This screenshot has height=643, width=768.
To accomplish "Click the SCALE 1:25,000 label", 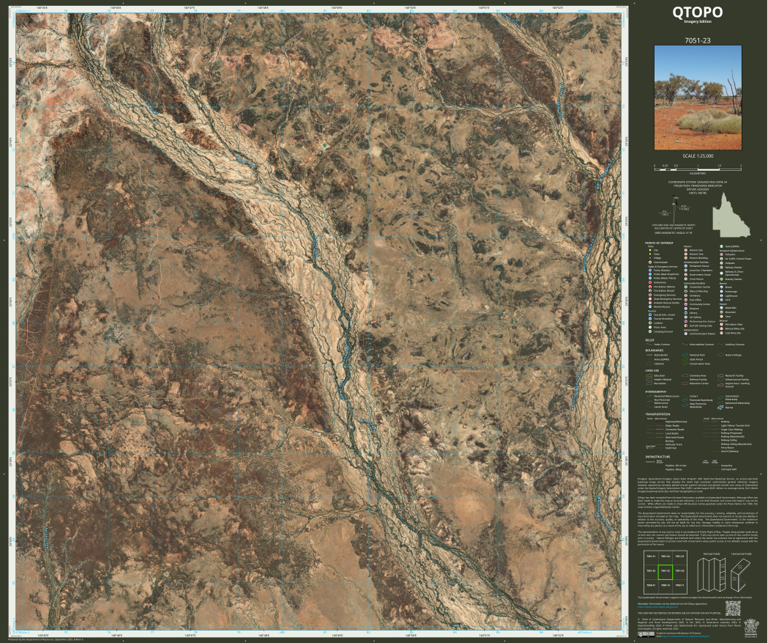I will [x=698, y=156].
